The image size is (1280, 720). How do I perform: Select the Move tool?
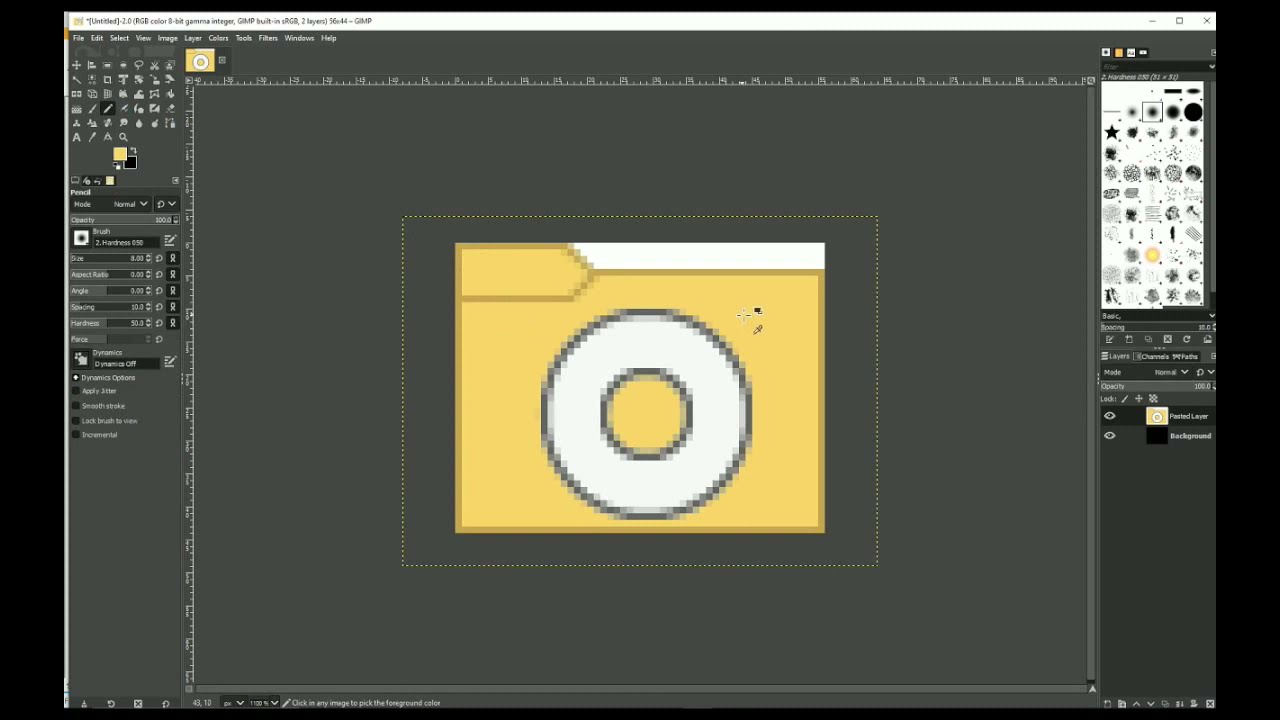point(76,65)
